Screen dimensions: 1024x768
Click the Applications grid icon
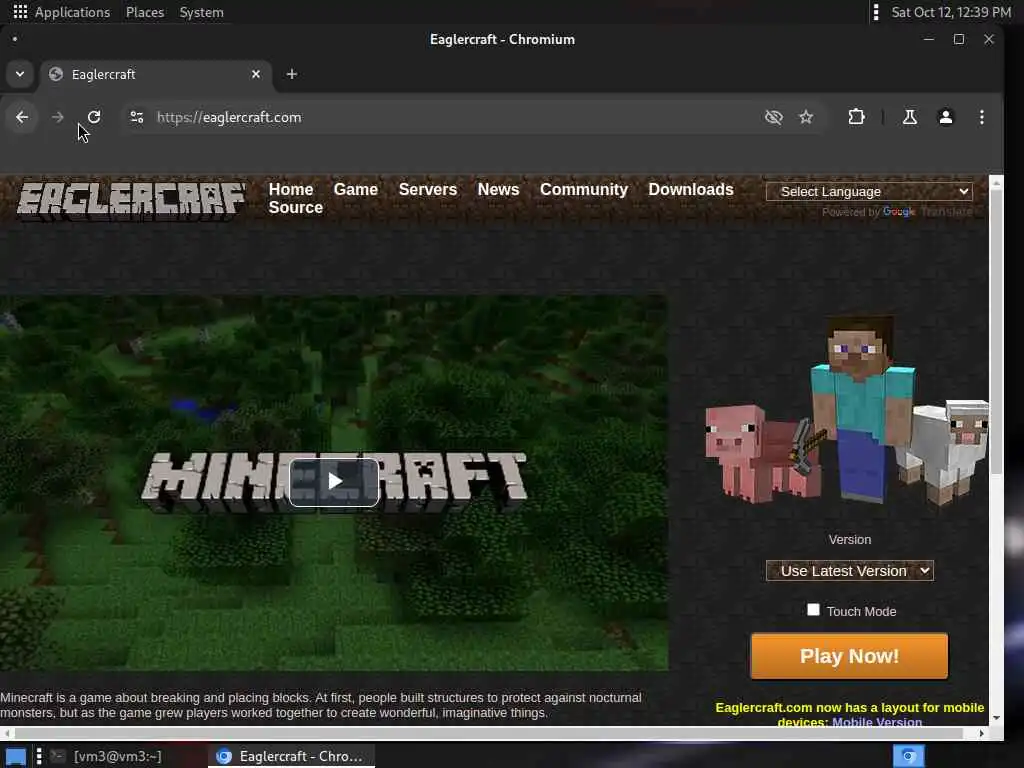(20, 12)
